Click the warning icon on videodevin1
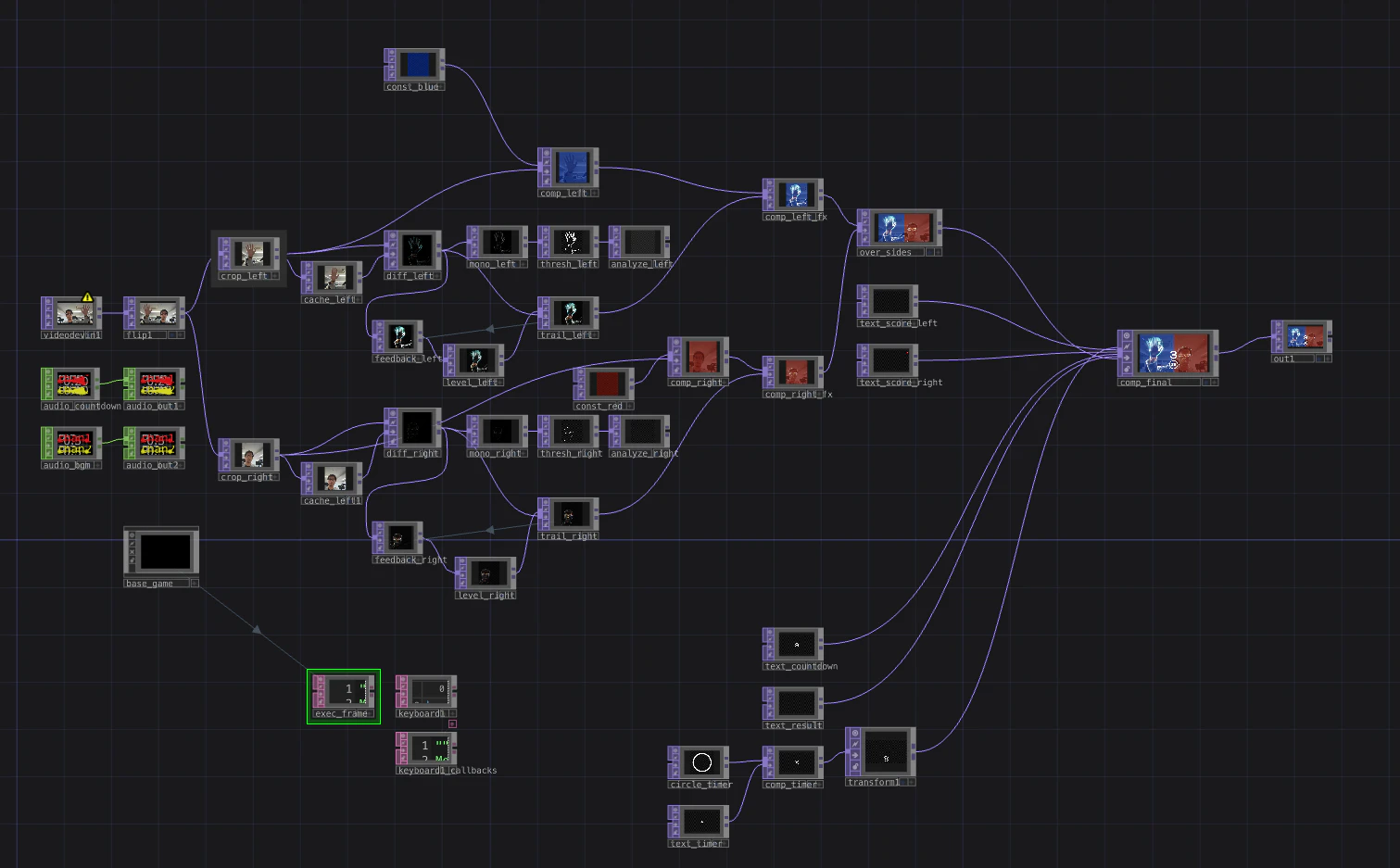This screenshot has width=1400, height=868. pos(87,298)
